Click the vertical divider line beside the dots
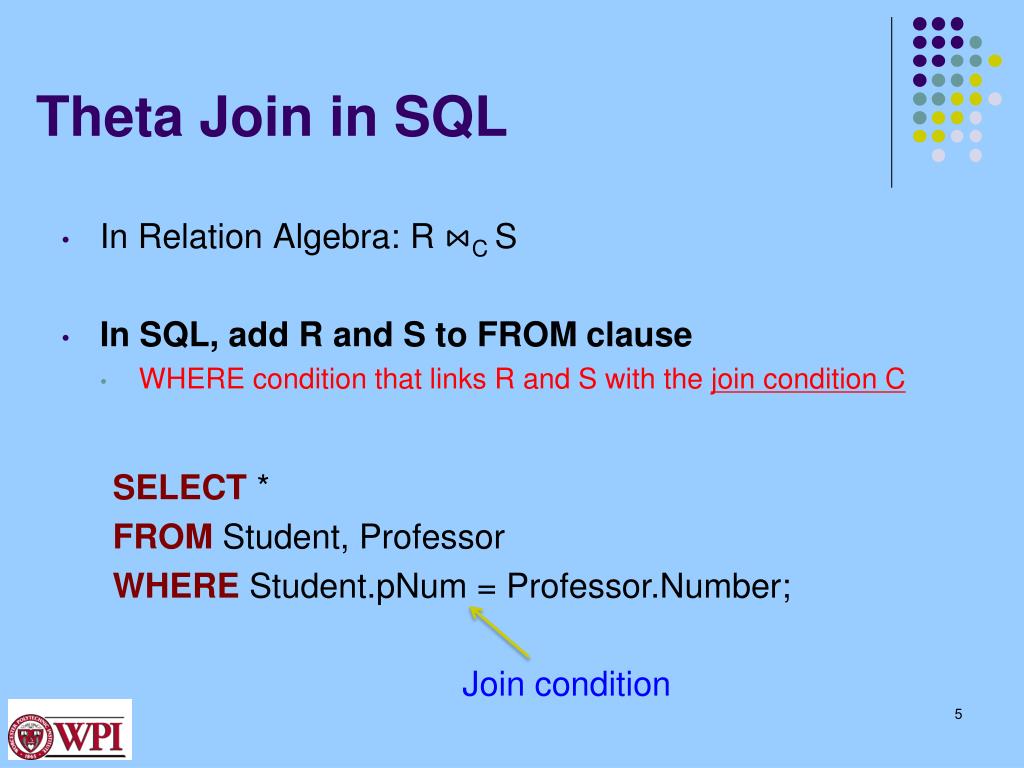This screenshot has height=768, width=1024. click(891, 103)
